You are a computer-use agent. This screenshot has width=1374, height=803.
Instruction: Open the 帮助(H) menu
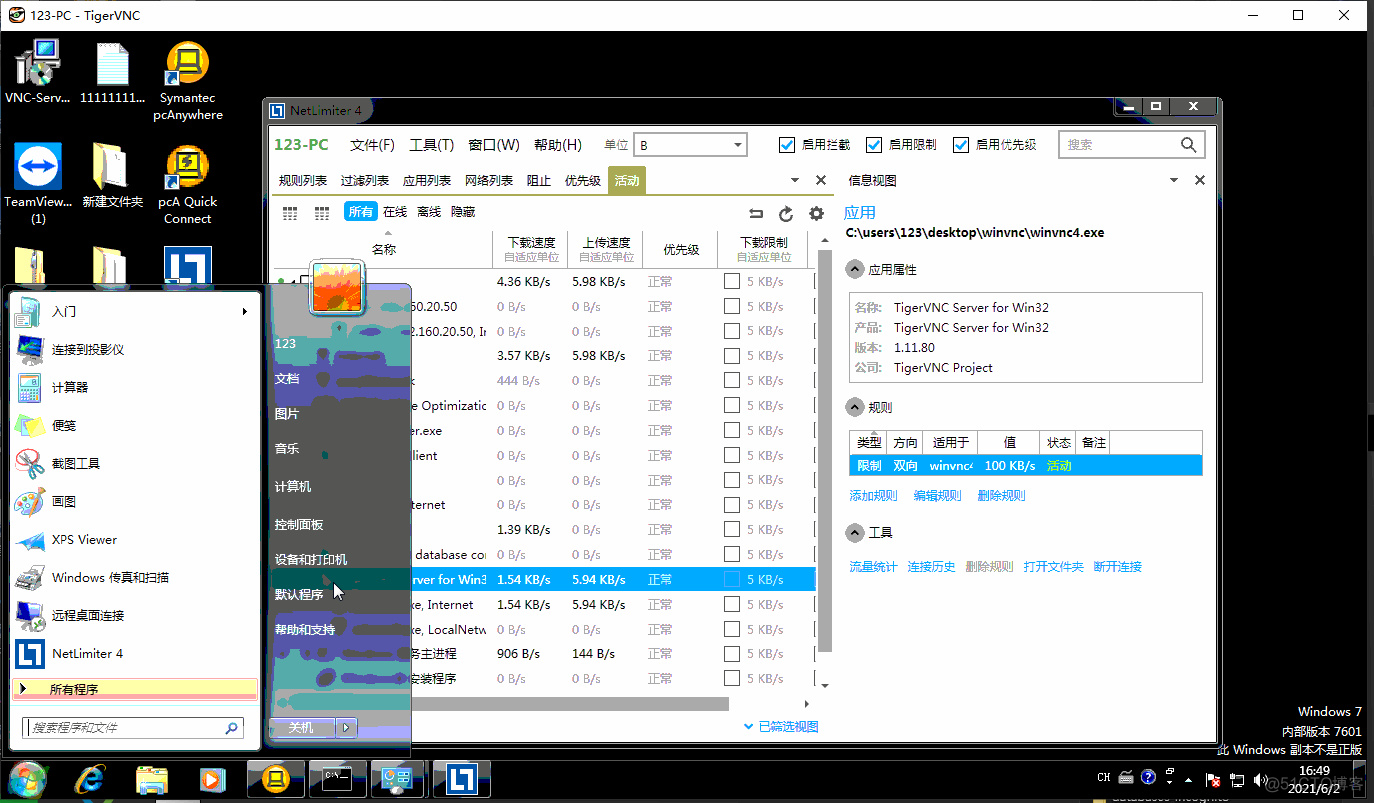coord(558,145)
